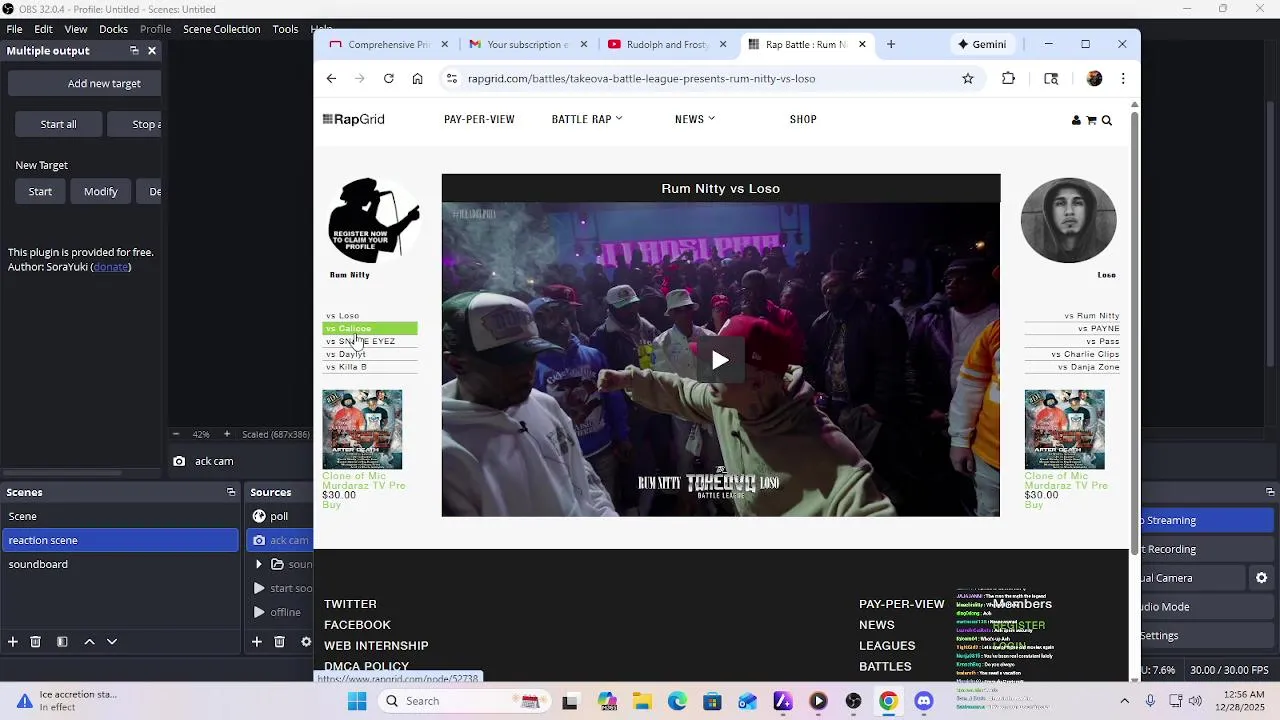The width and height of the screenshot is (1280, 720).
Task: Click the donate link
Action: coord(111,267)
